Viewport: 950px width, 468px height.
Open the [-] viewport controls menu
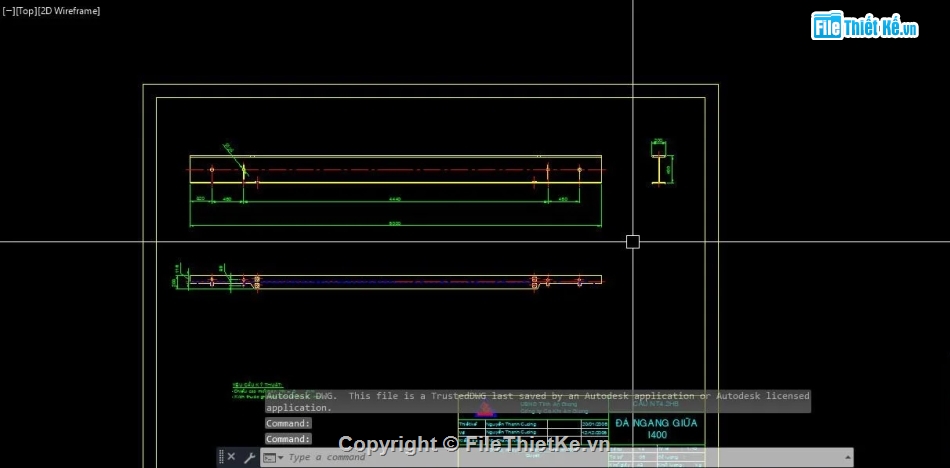8,11
